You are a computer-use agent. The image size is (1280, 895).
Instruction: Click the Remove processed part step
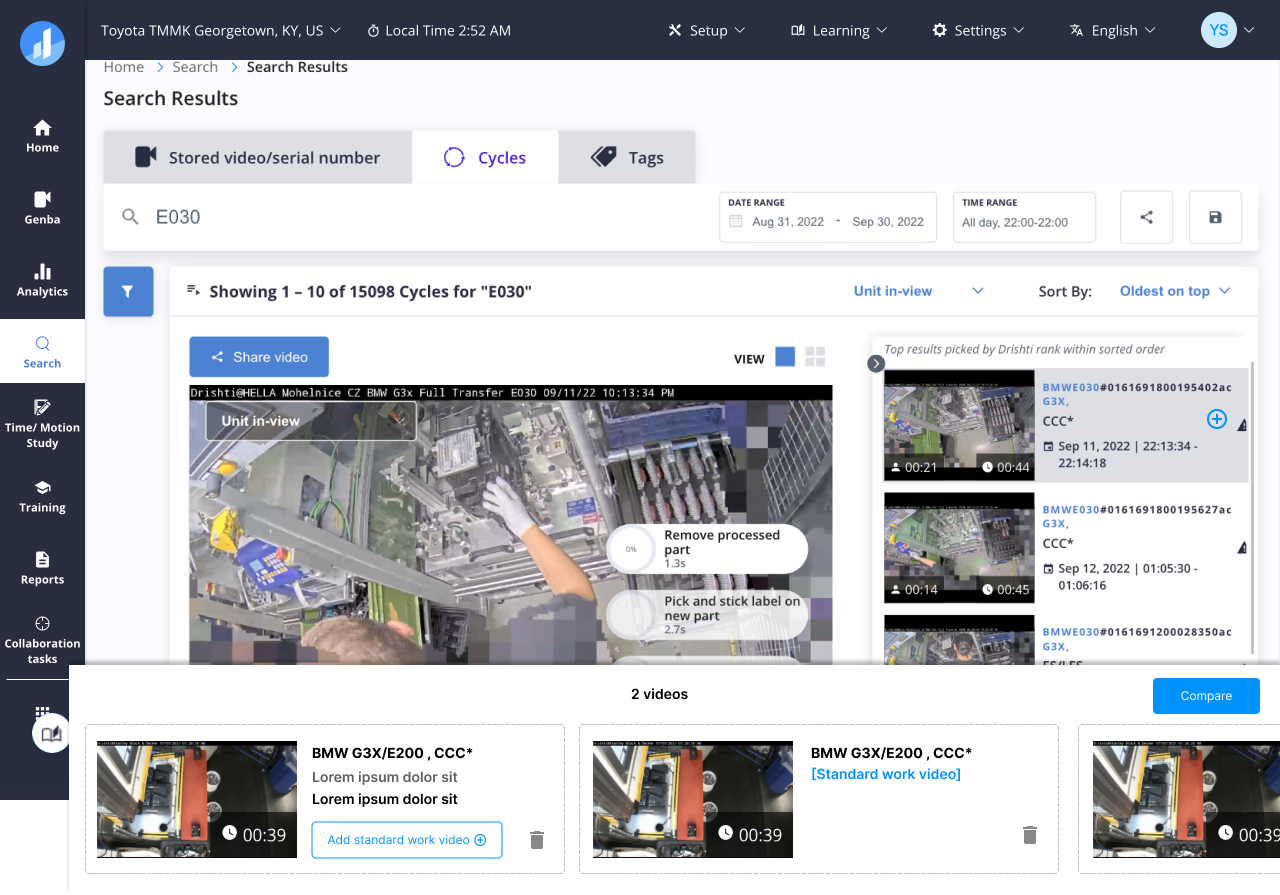click(707, 549)
